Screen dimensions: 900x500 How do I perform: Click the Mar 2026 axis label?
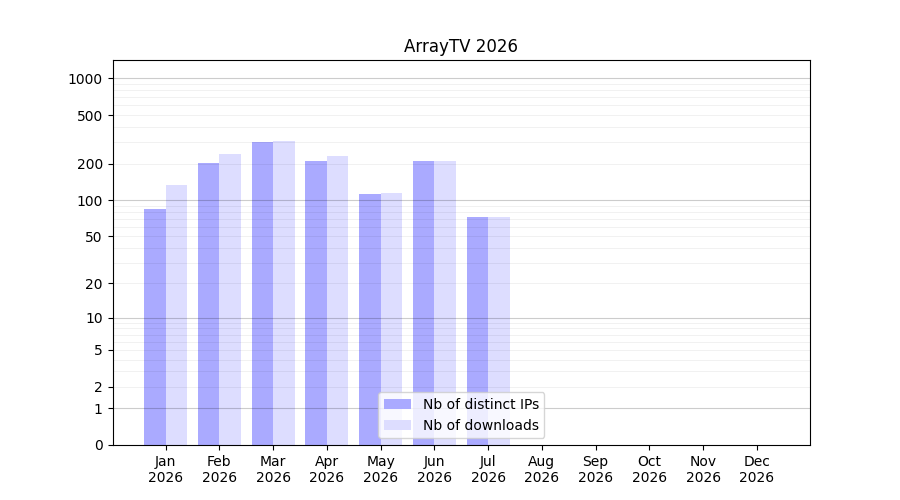pos(273,469)
